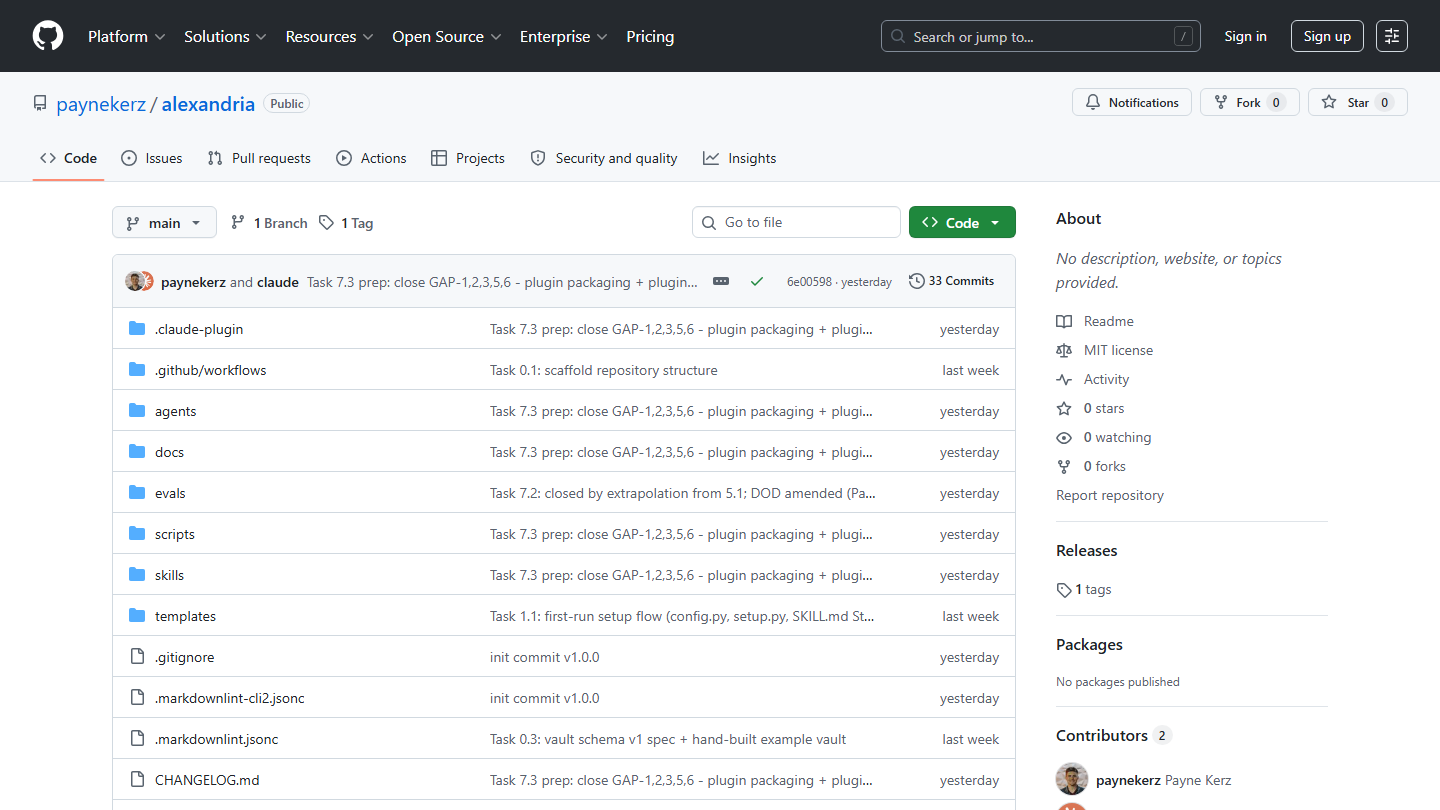
Task: Click the Sign in link
Action: 1245,36
